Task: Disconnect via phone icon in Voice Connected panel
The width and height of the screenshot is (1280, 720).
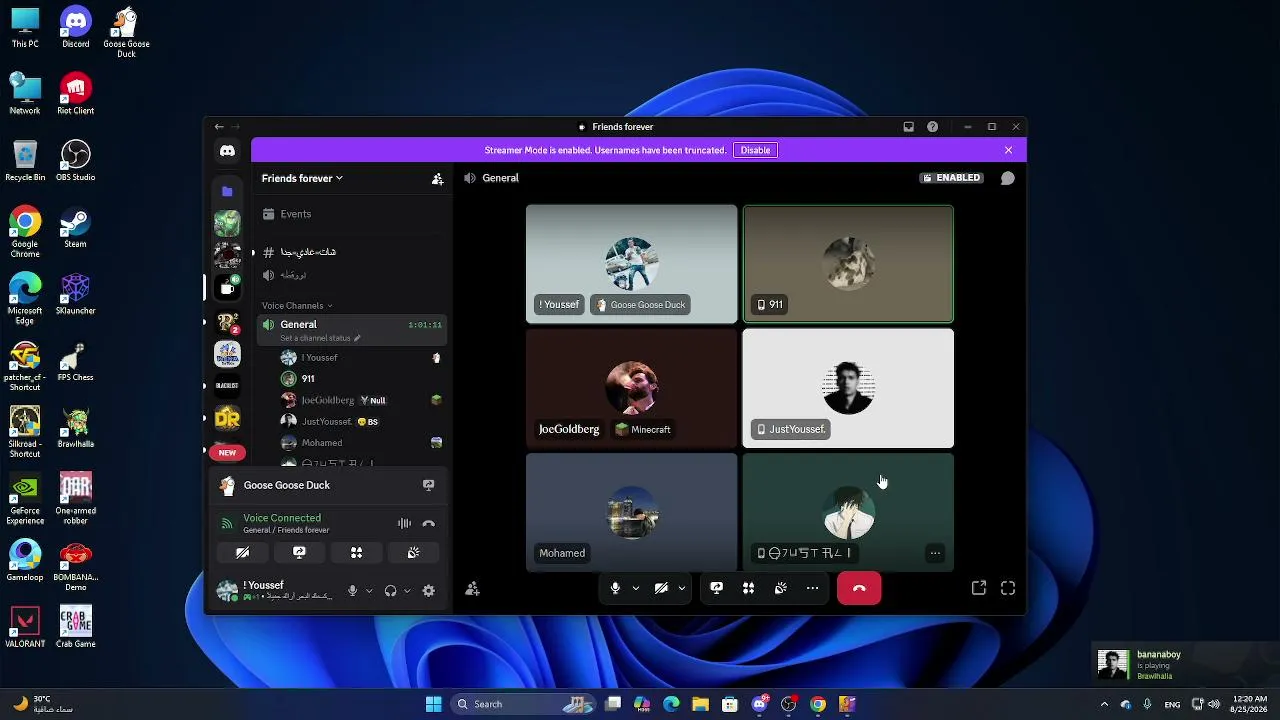Action: pyautogui.click(x=428, y=523)
